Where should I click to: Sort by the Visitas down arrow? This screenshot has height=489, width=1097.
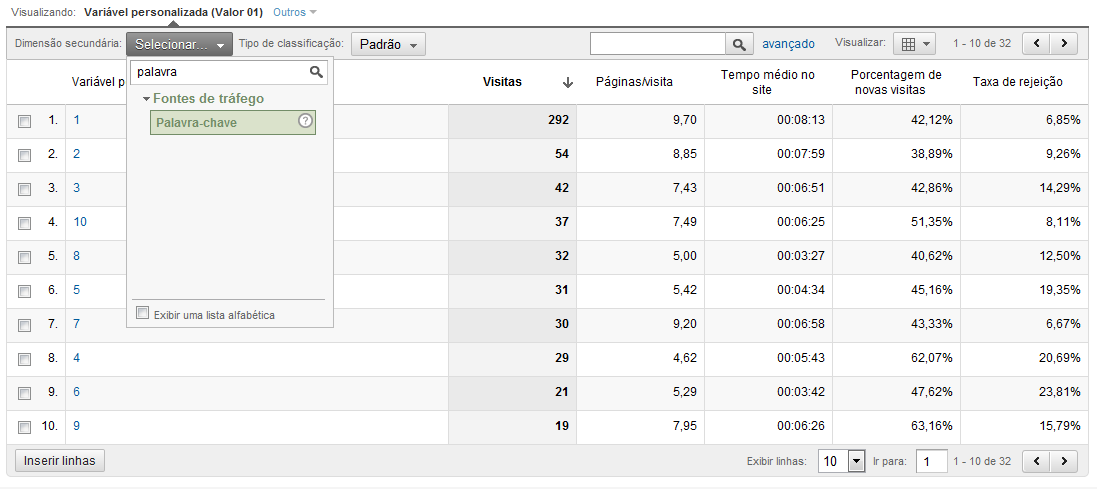point(568,83)
